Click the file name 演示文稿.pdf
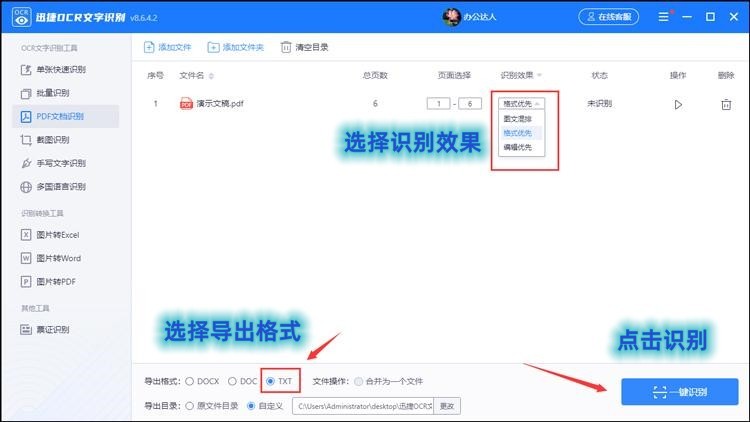This screenshot has height=422, width=750. tap(220, 103)
